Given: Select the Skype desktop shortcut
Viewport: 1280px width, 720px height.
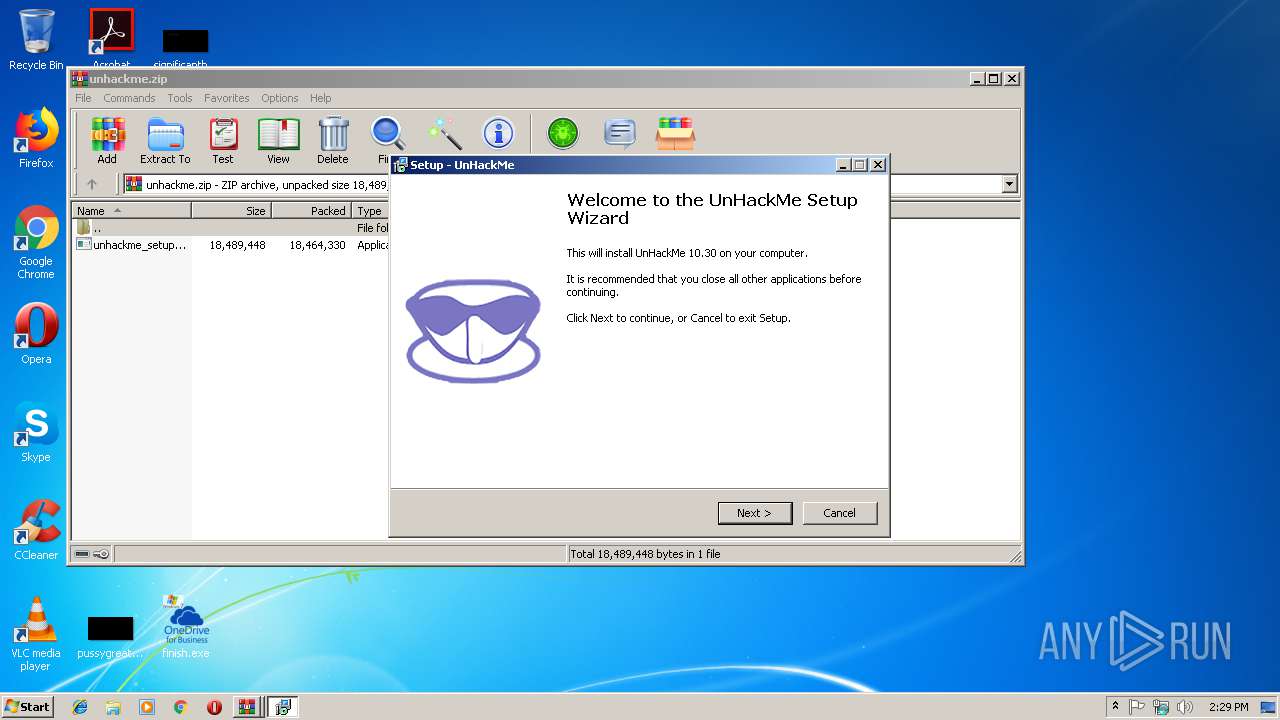Looking at the screenshot, I should click(x=36, y=432).
